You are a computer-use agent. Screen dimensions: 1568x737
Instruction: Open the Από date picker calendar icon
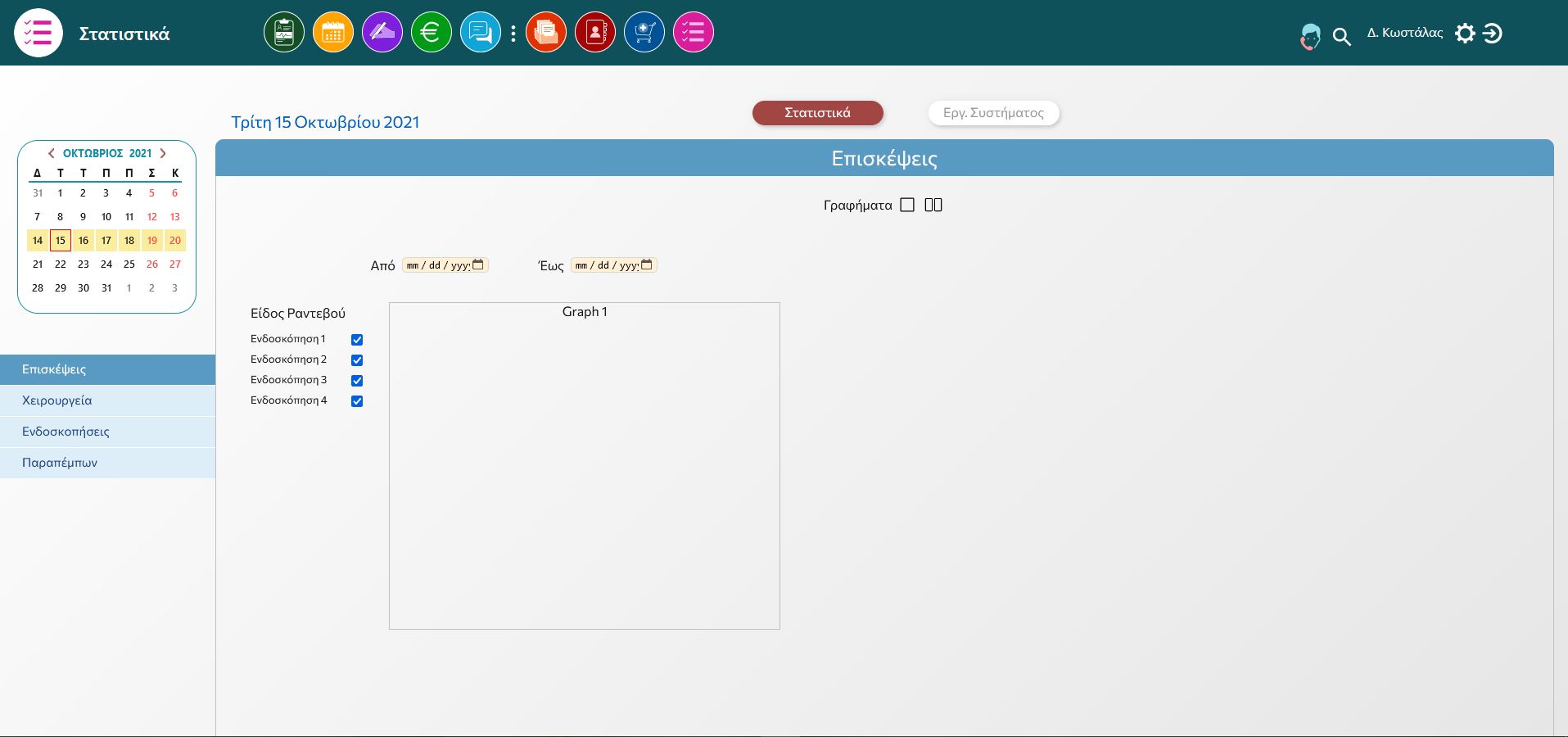478,265
